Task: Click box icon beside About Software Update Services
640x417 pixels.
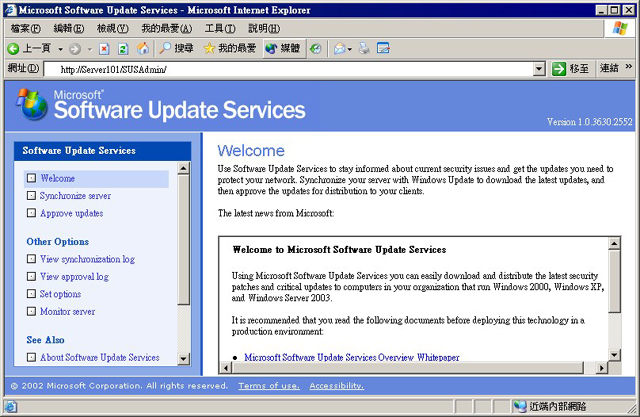Action: click(x=31, y=357)
